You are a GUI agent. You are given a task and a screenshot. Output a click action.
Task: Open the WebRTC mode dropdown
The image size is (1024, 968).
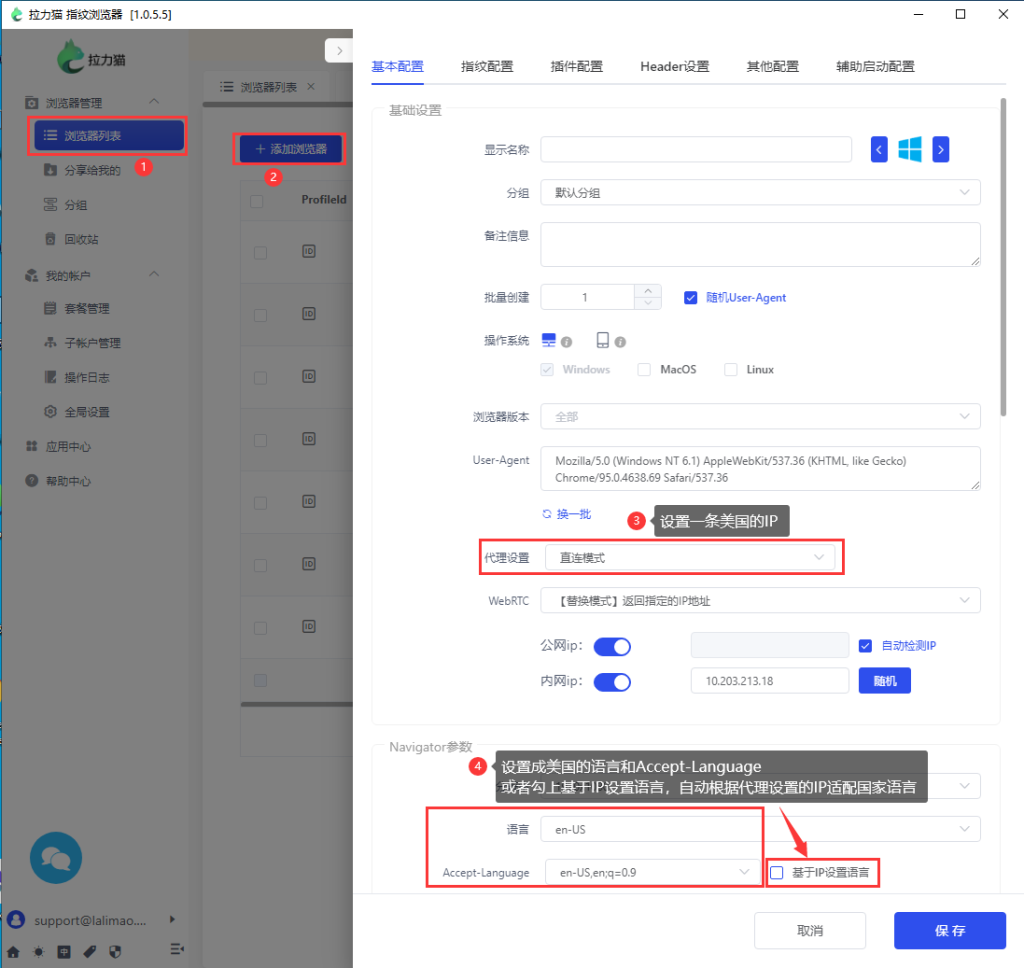coord(760,600)
